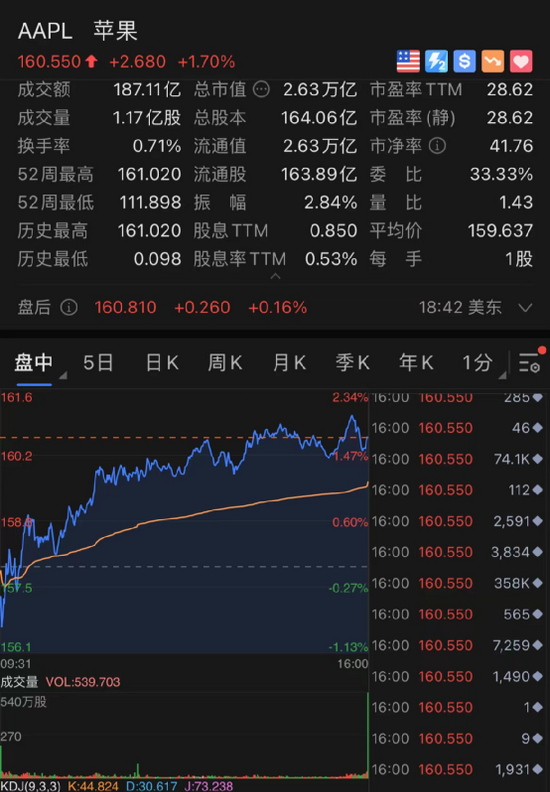Switch to the 月K tab

(x=289, y=363)
